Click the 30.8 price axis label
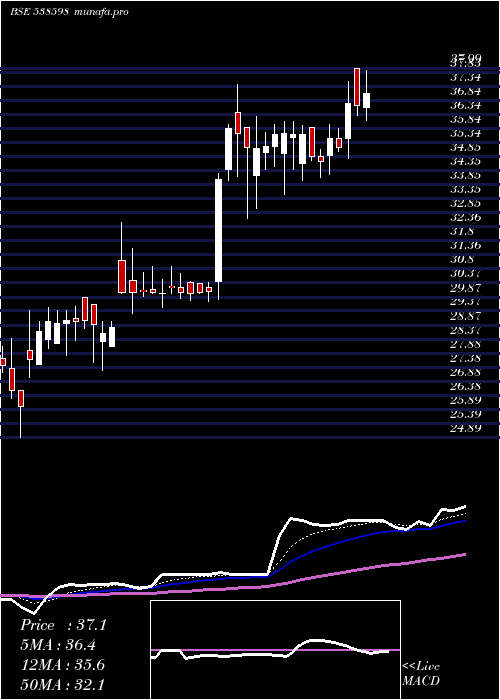Viewport: 500px width, 700px height. (x=462, y=259)
